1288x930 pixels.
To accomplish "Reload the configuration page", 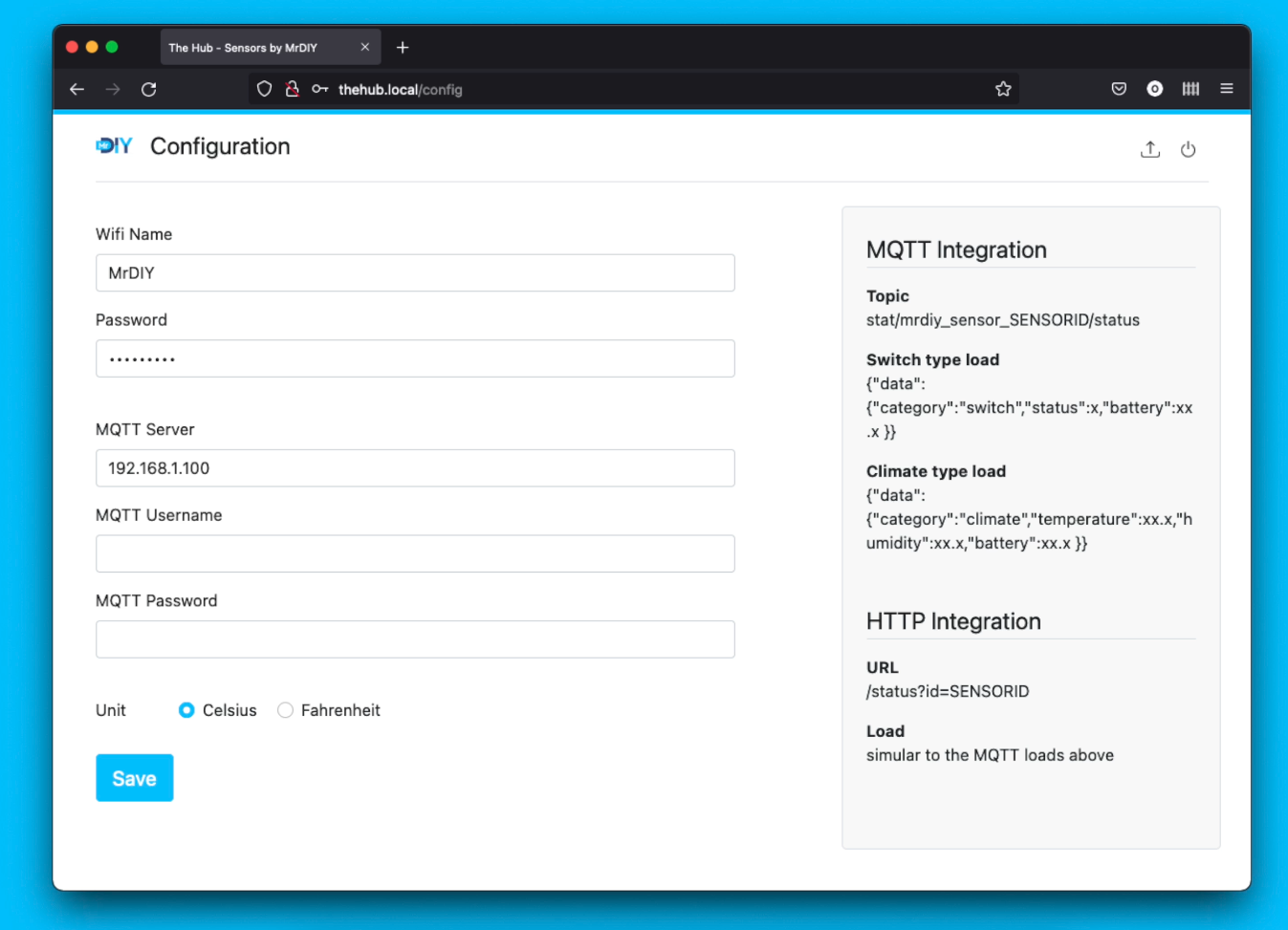I will [148, 89].
